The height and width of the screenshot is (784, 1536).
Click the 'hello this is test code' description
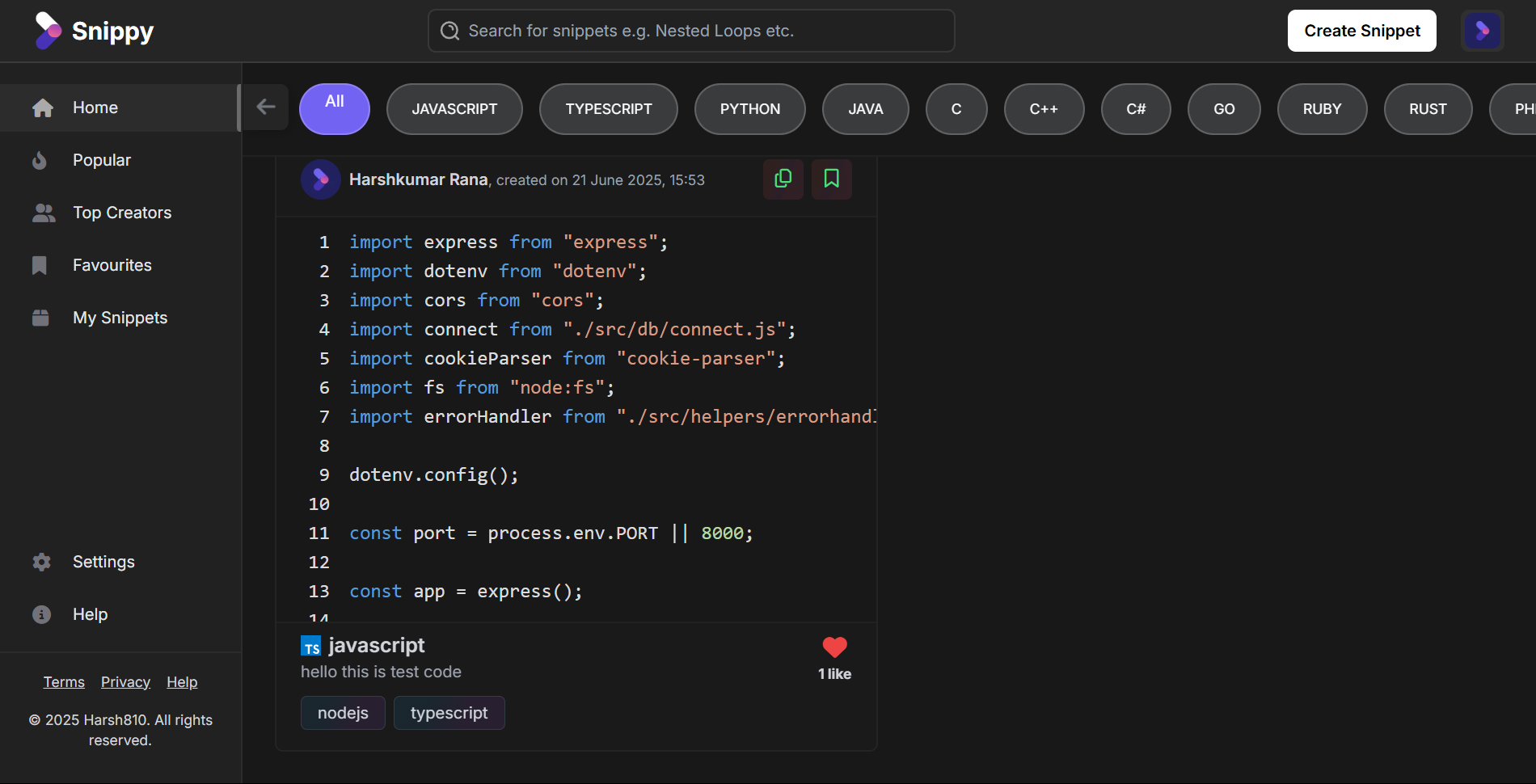click(x=381, y=672)
